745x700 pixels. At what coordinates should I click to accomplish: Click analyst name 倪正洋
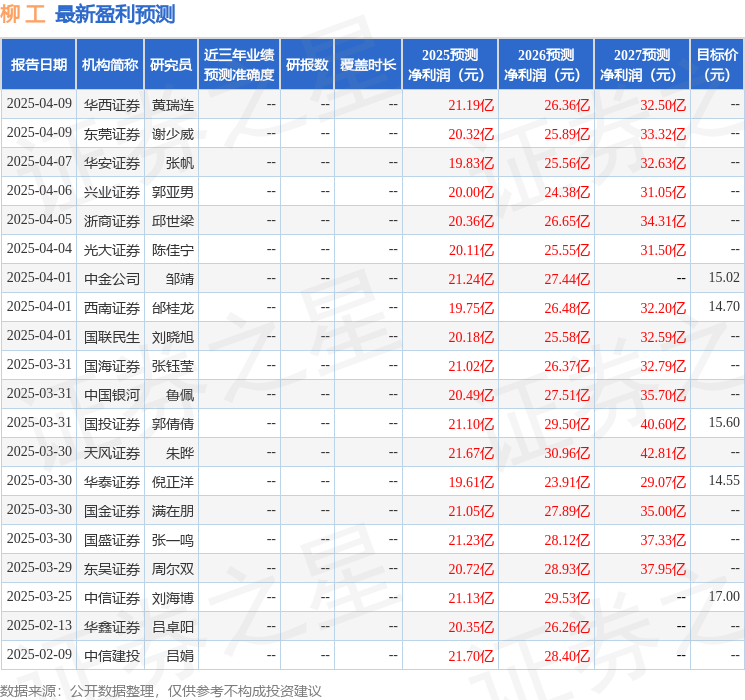click(x=172, y=482)
